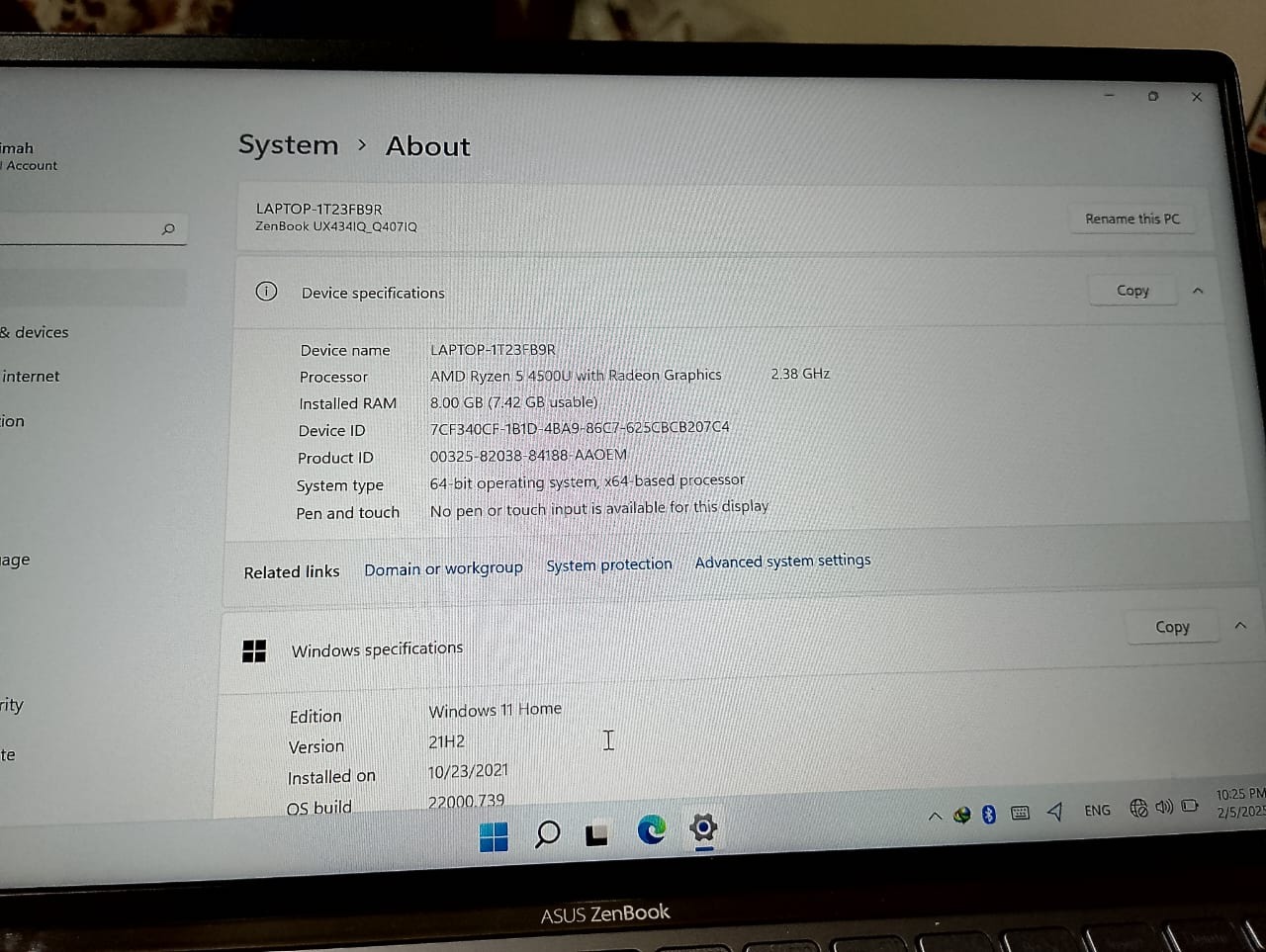Image resolution: width=1266 pixels, height=952 pixels.
Task: Select the 'internet' sidebar item
Action: (31, 376)
